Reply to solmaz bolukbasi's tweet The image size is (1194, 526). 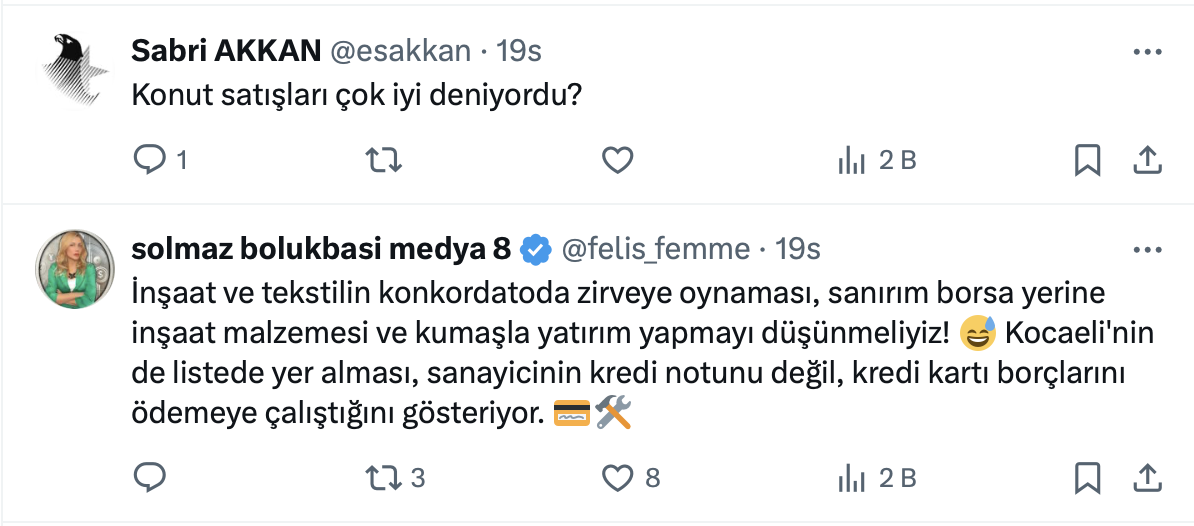(148, 478)
